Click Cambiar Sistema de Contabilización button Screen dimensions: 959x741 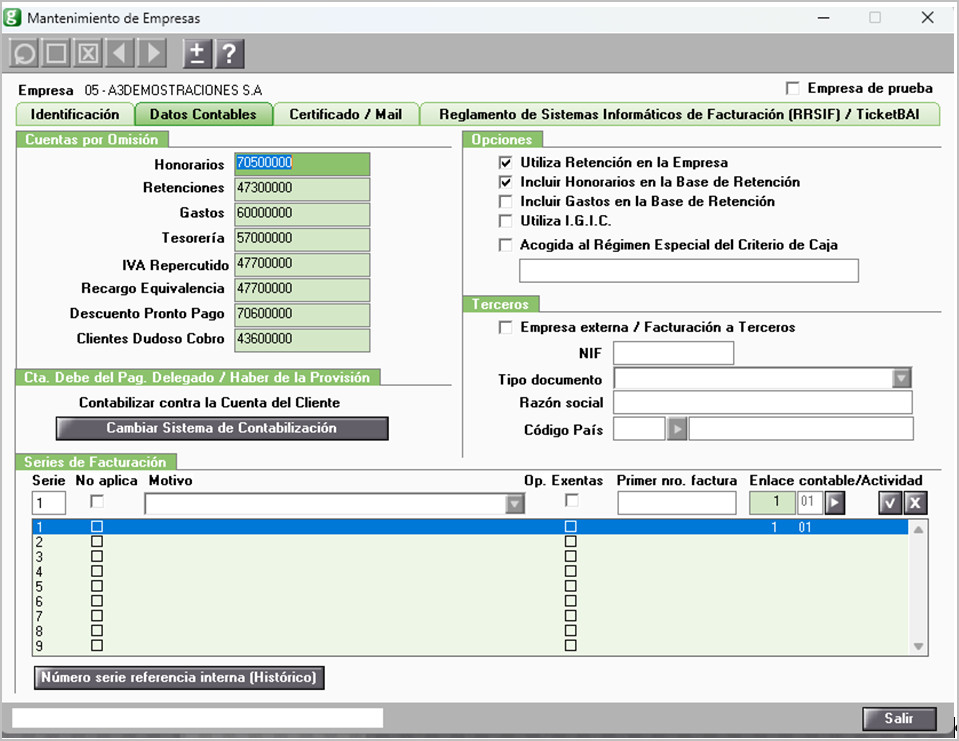(222, 428)
